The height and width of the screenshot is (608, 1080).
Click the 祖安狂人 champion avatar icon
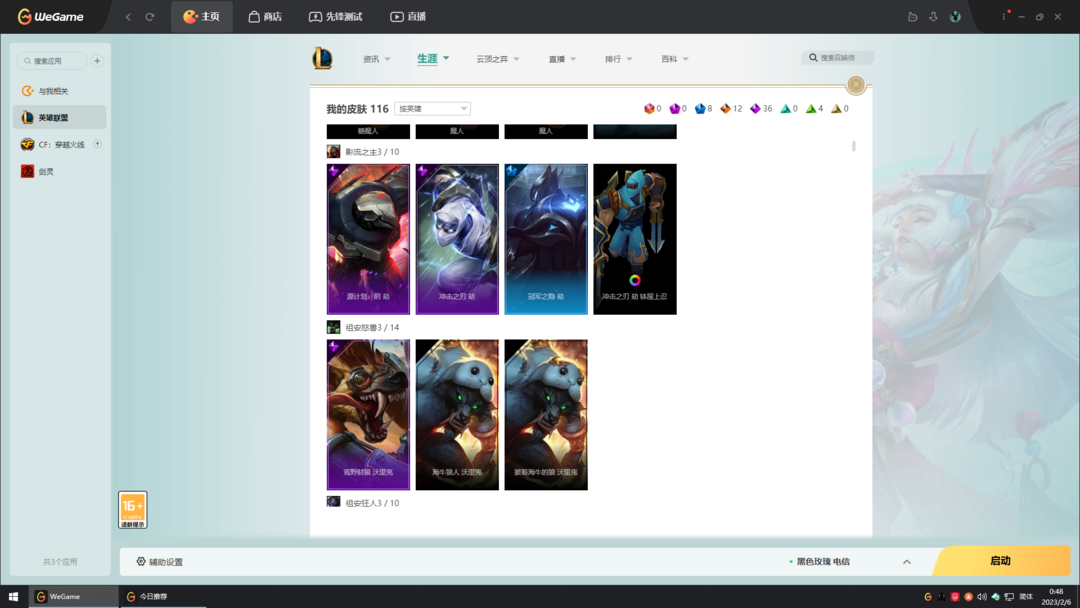tap(333, 502)
